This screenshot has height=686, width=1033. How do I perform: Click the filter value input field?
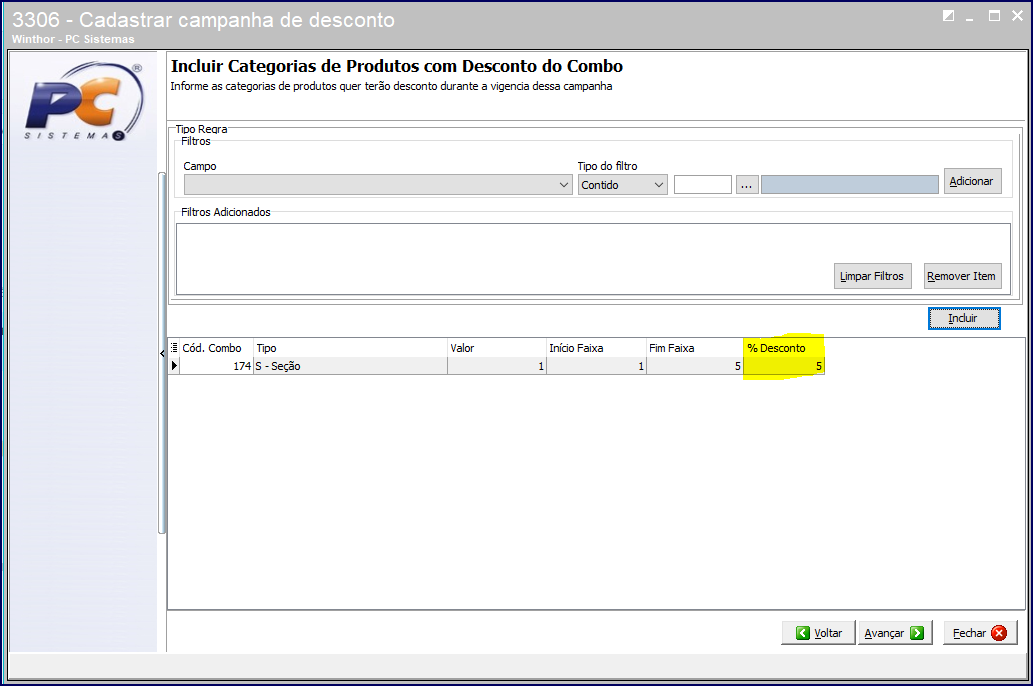[702, 185]
